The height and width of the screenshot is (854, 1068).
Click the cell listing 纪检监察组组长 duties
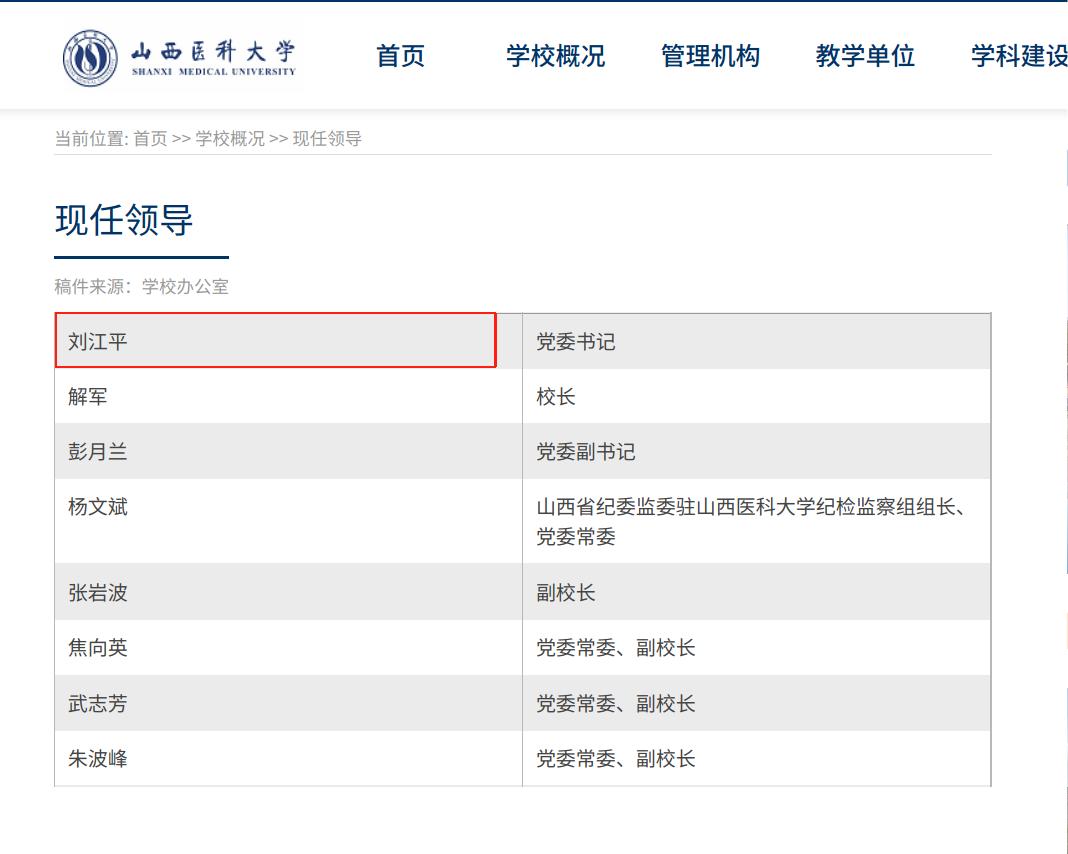(x=755, y=520)
